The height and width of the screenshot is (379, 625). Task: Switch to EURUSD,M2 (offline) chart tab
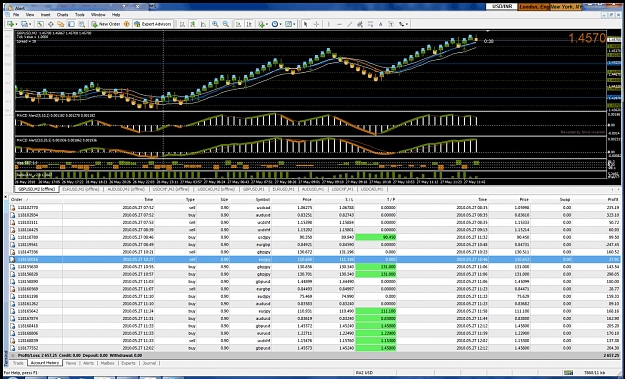point(81,189)
